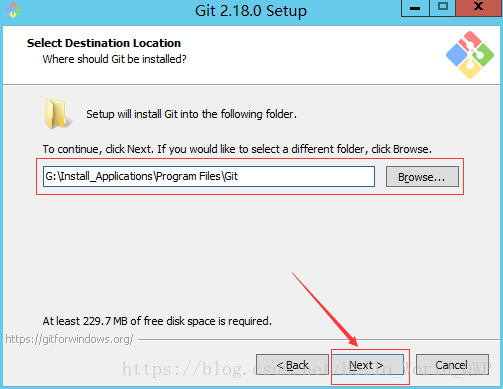Close the Git Setup window
Image resolution: width=503 pixels, height=389 pixels.
click(479, 8)
